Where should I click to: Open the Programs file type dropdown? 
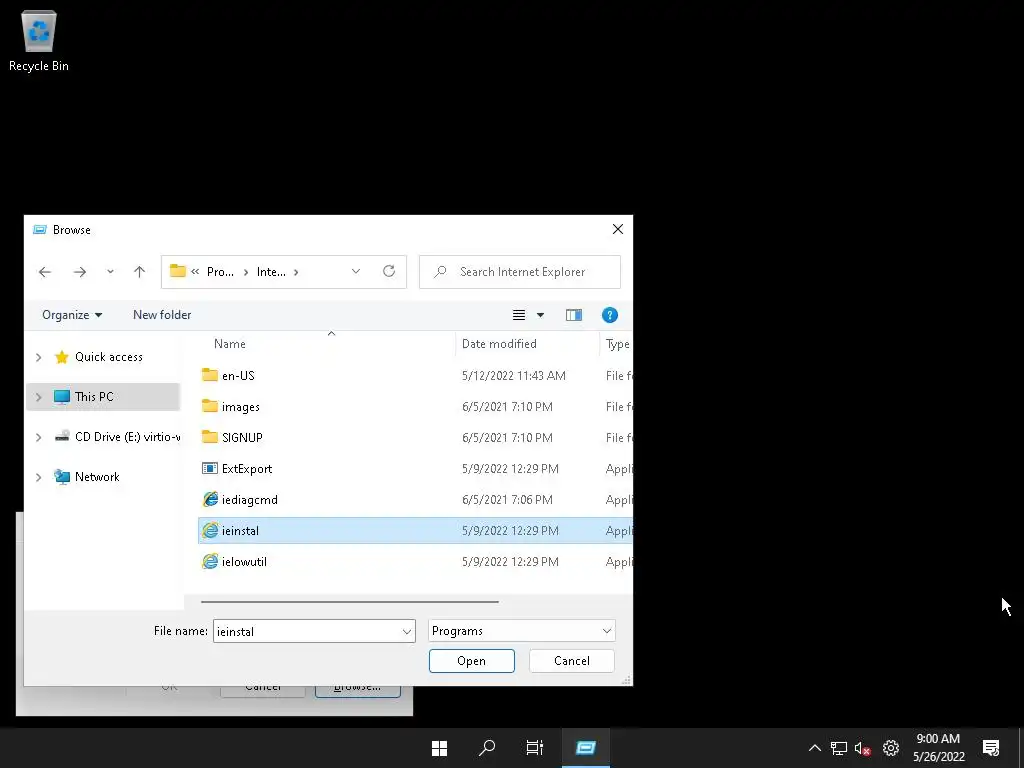pos(522,631)
